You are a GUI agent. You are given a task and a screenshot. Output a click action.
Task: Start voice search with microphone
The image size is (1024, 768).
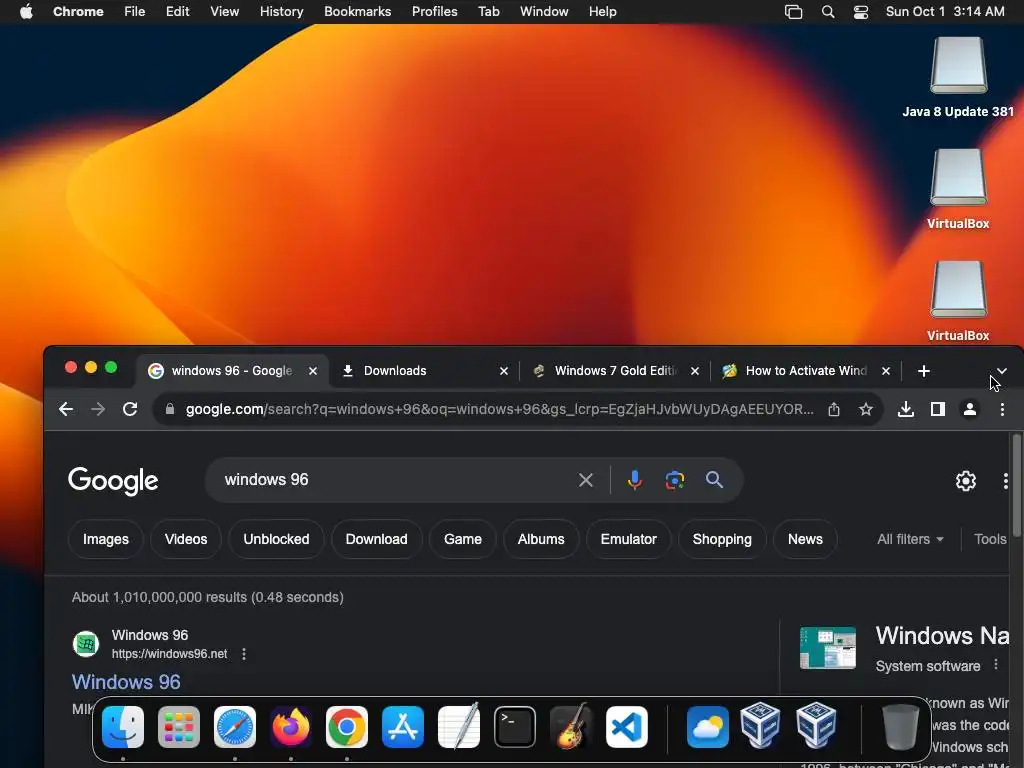pyautogui.click(x=634, y=481)
